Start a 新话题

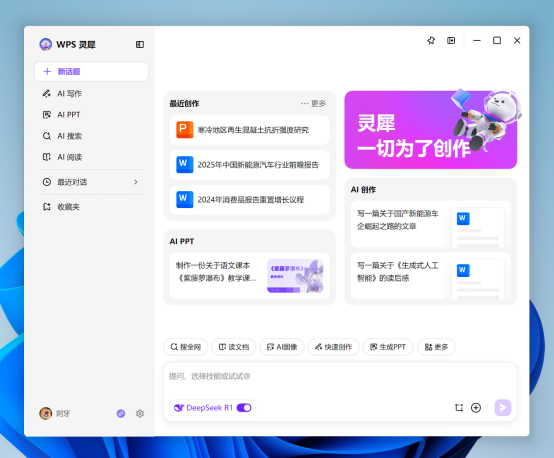point(91,71)
